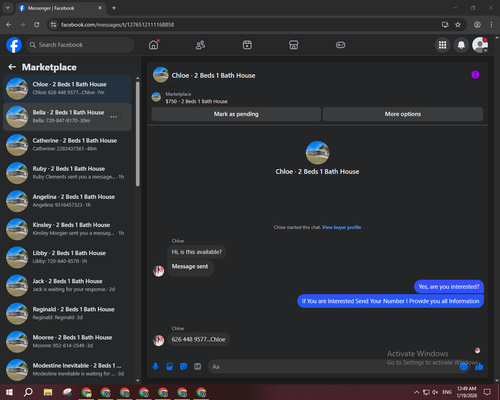Click 'Hi, is this available?' message

197,252
